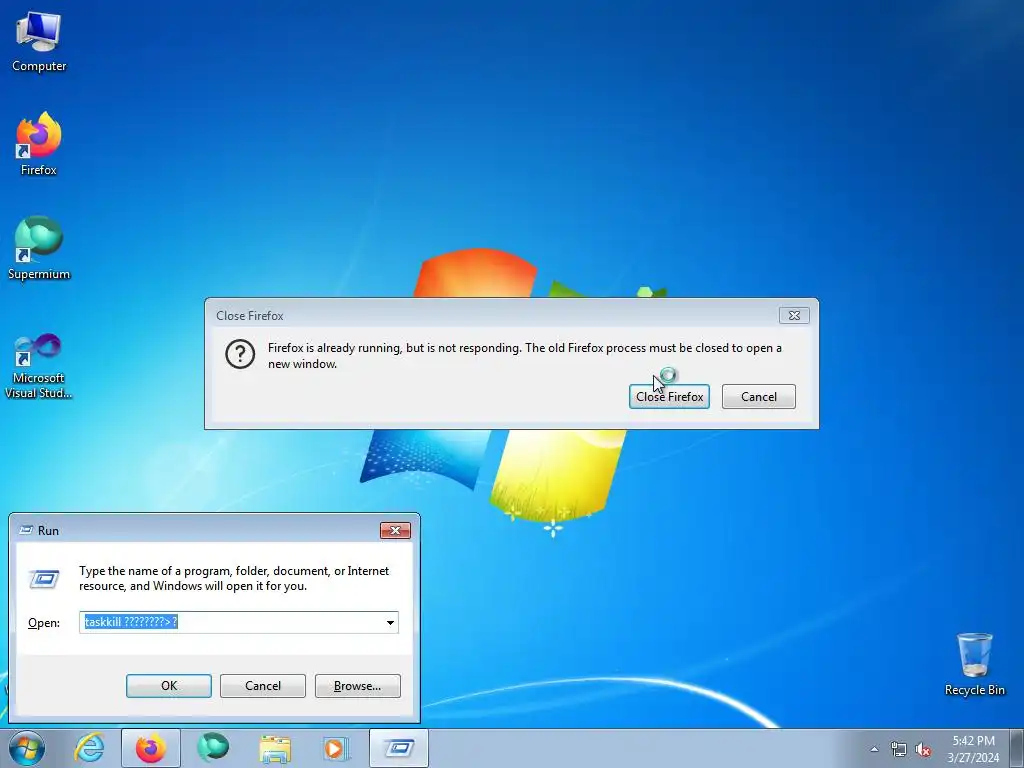The image size is (1024, 768).
Task: Activate the Run taskbar button
Action: [399, 748]
